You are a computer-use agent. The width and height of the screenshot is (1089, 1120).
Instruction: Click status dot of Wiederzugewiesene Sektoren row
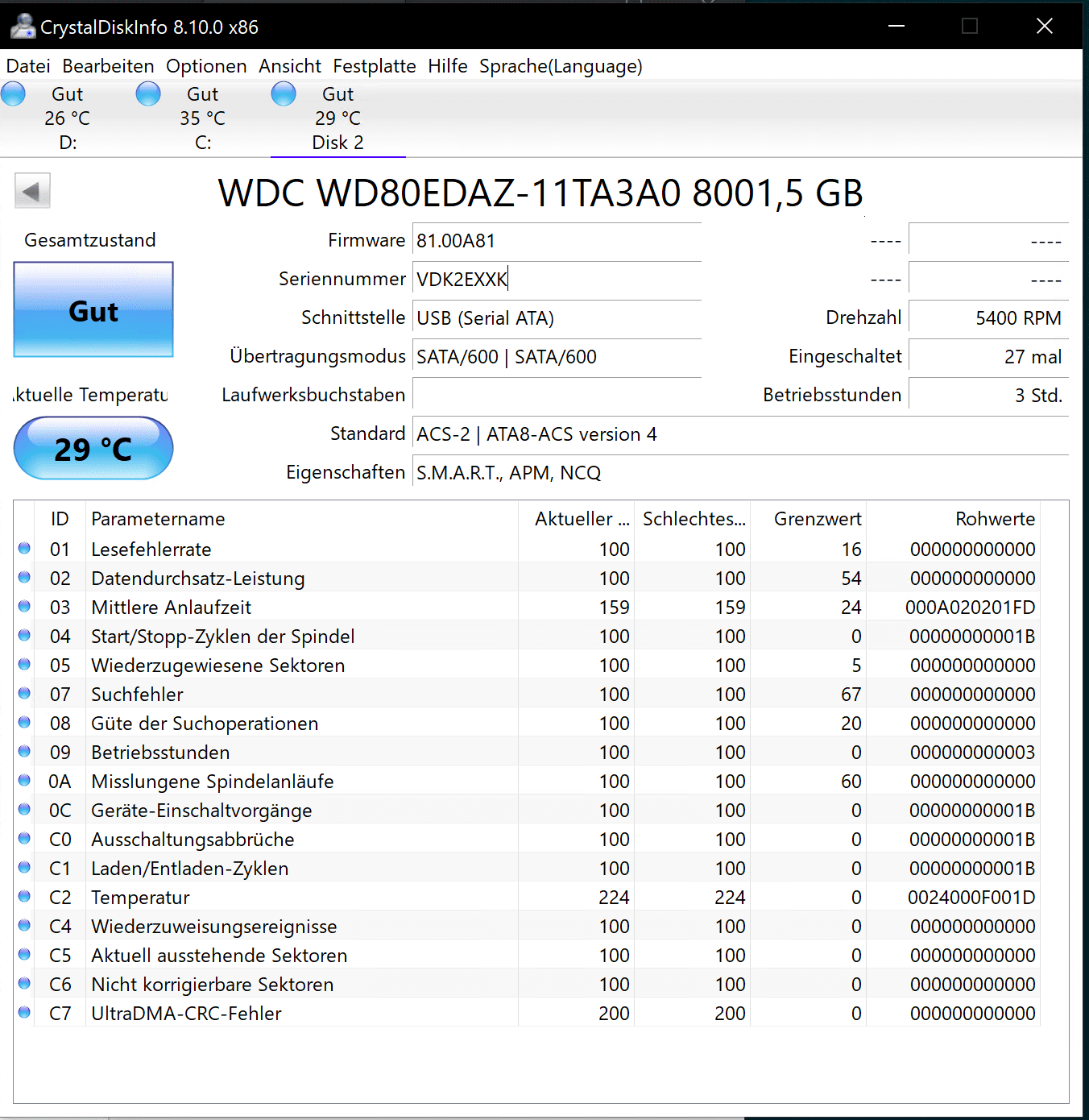pyautogui.click(x=24, y=665)
